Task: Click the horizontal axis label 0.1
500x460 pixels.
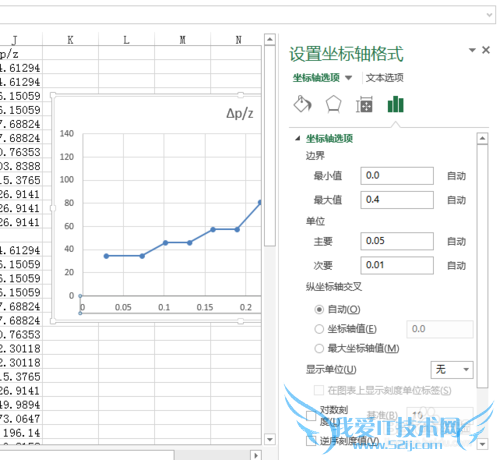Action: click(x=164, y=307)
